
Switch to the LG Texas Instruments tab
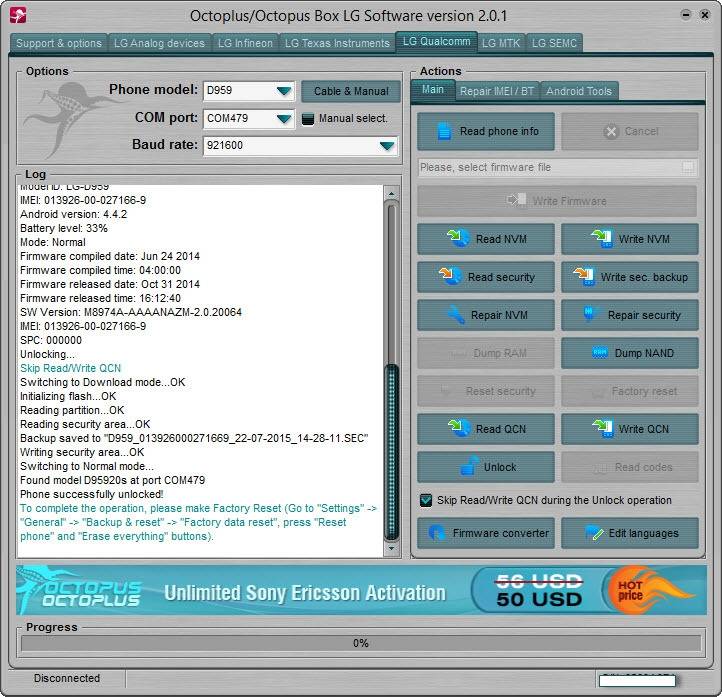point(337,43)
